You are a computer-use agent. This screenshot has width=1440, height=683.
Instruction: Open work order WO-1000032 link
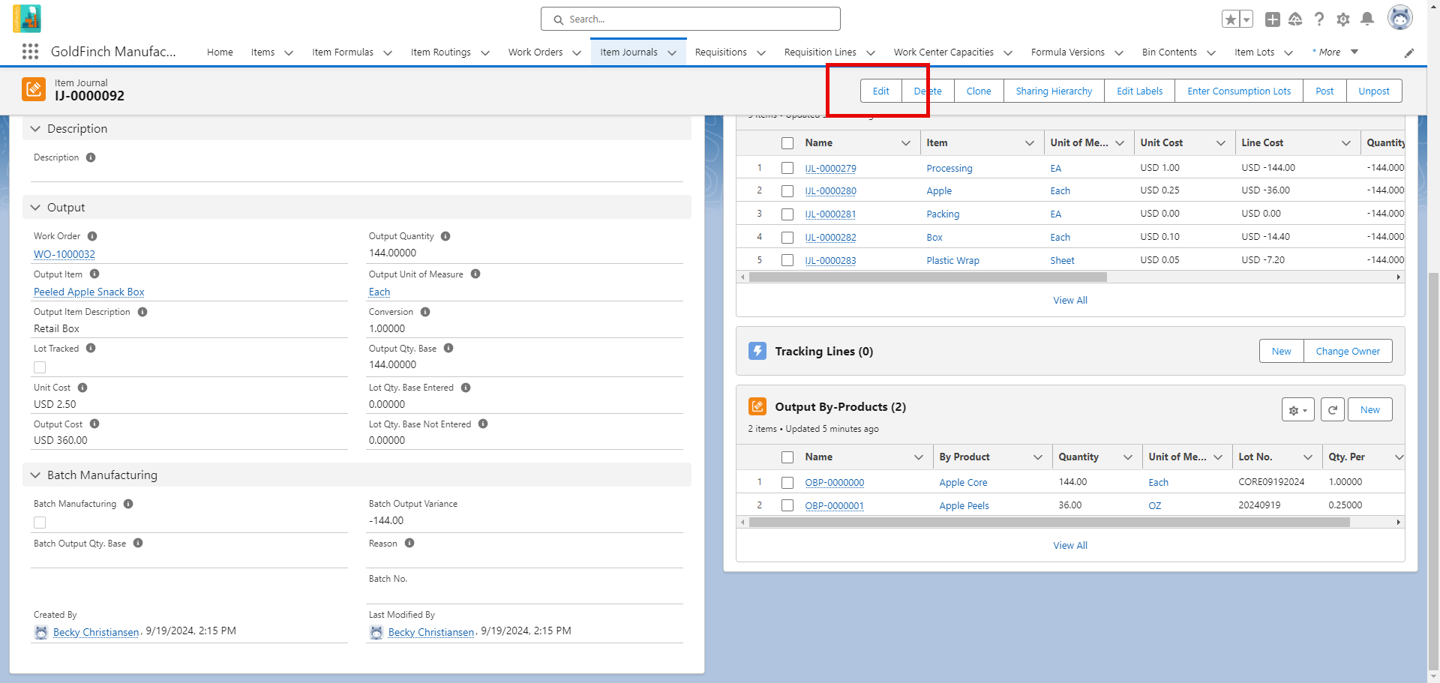pyautogui.click(x=65, y=255)
